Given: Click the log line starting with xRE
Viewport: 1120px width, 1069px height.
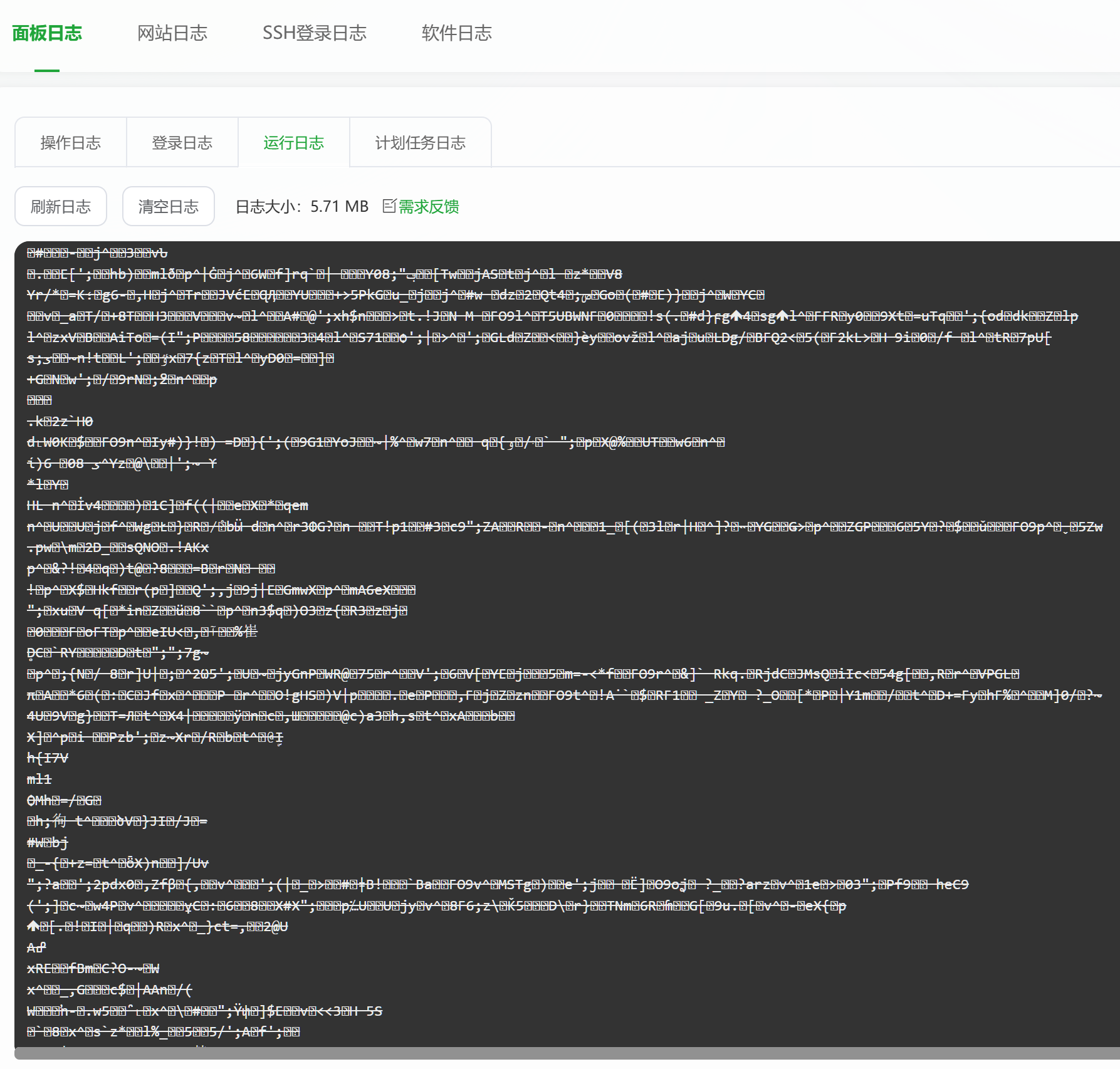Looking at the screenshot, I should coord(93,969).
